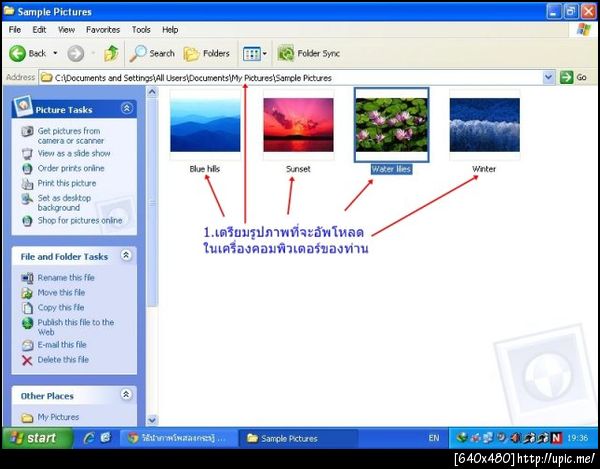Select the Sunset thumbnail
The width and height of the screenshot is (600, 469).
(298, 125)
